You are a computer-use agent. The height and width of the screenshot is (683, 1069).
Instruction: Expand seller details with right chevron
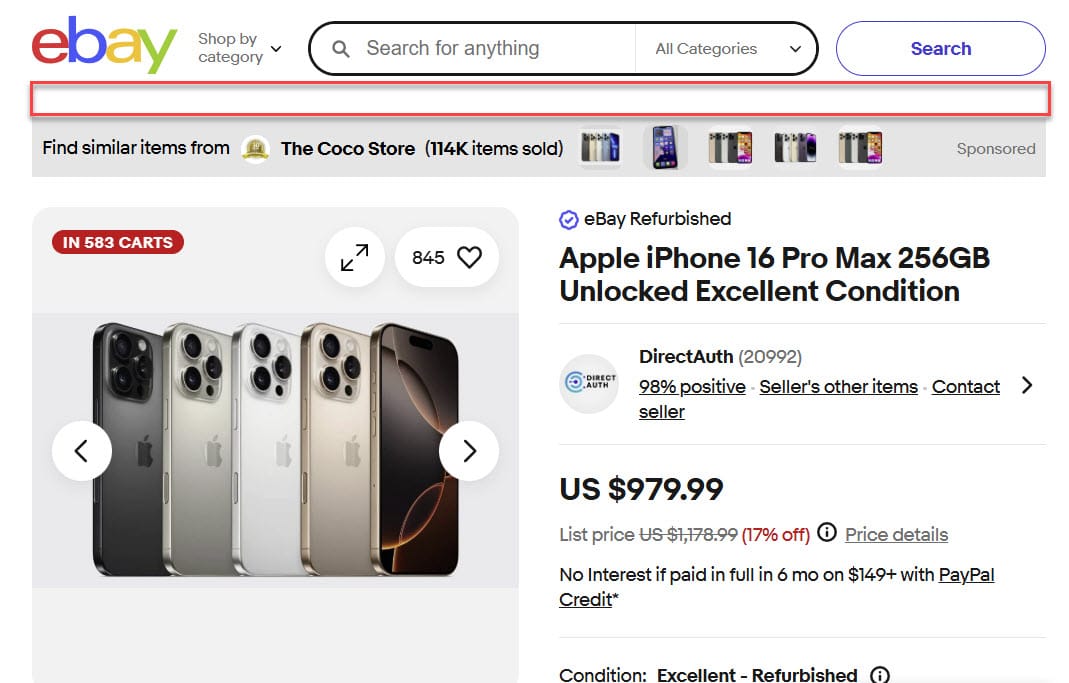tap(1027, 385)
